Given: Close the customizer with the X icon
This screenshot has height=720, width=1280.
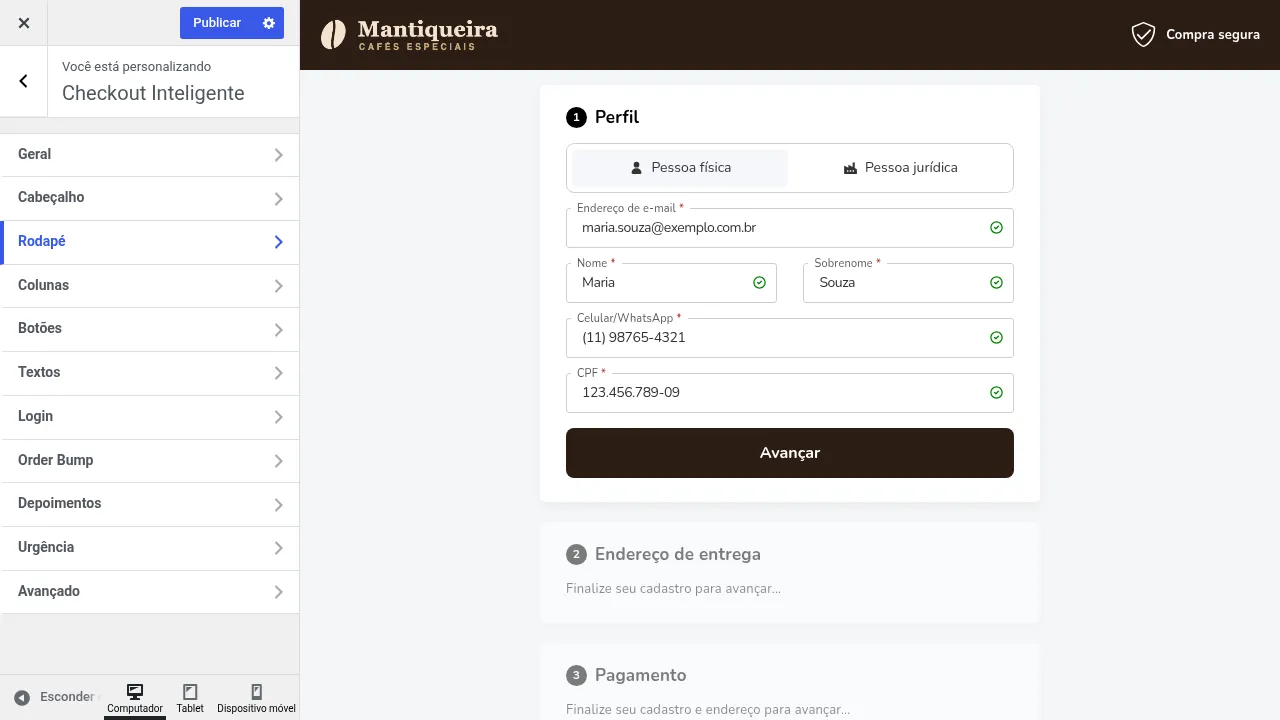Looking at the screenshot, I should [24, 23].
